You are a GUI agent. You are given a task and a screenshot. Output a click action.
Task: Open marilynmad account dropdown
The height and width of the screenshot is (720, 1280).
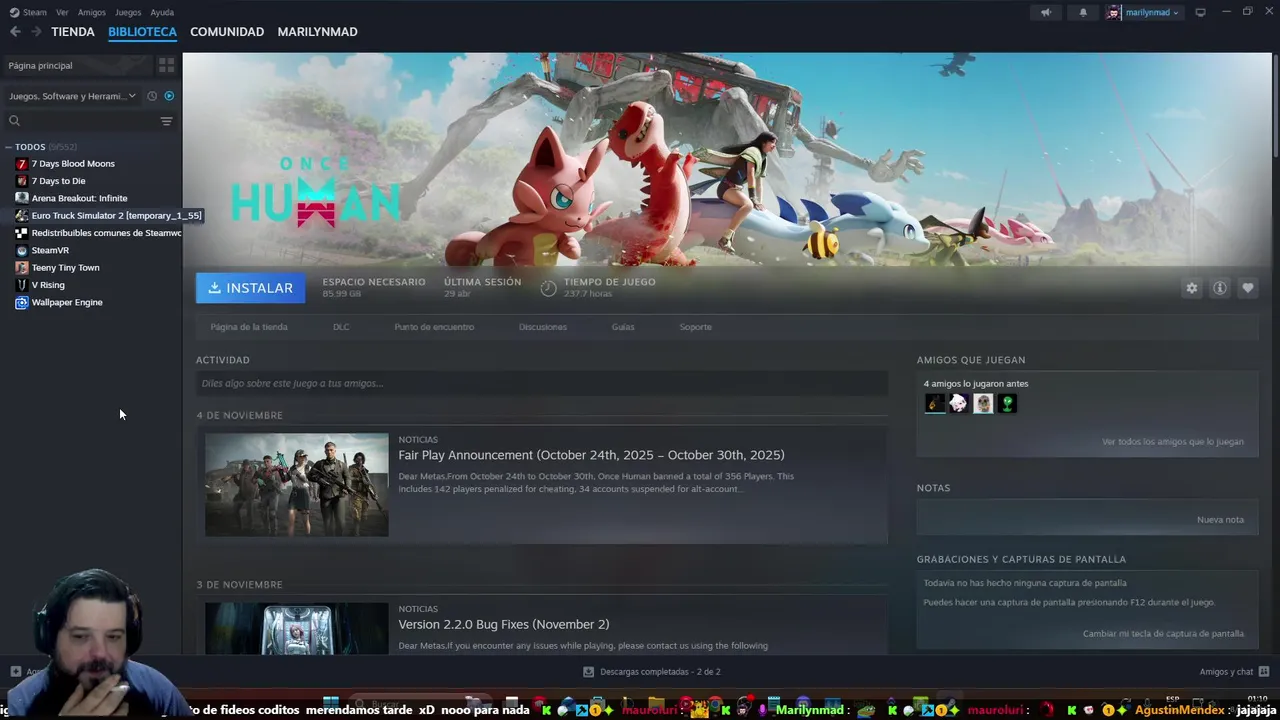(x=1152, y=13)
